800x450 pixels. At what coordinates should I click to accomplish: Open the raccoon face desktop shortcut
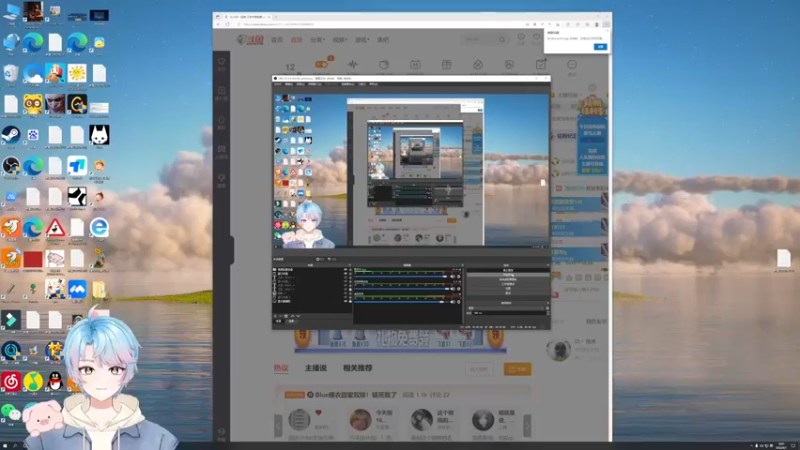click(33, 104)
